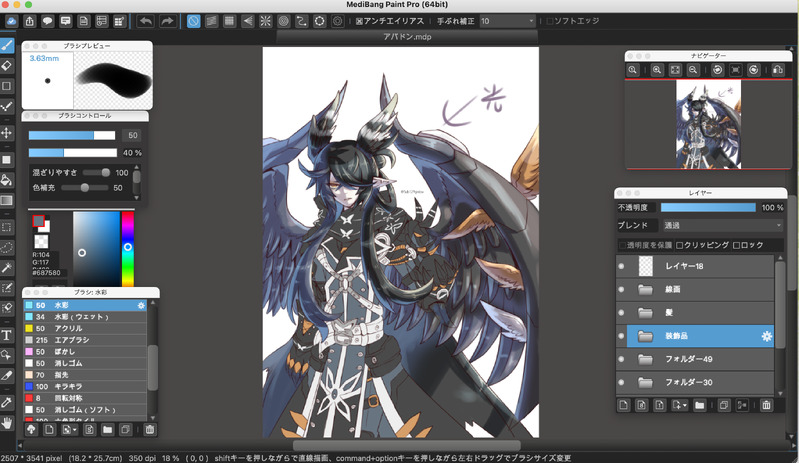
Task: Turn snap off with the highlighted icon
Action: (x=194, y=21)
